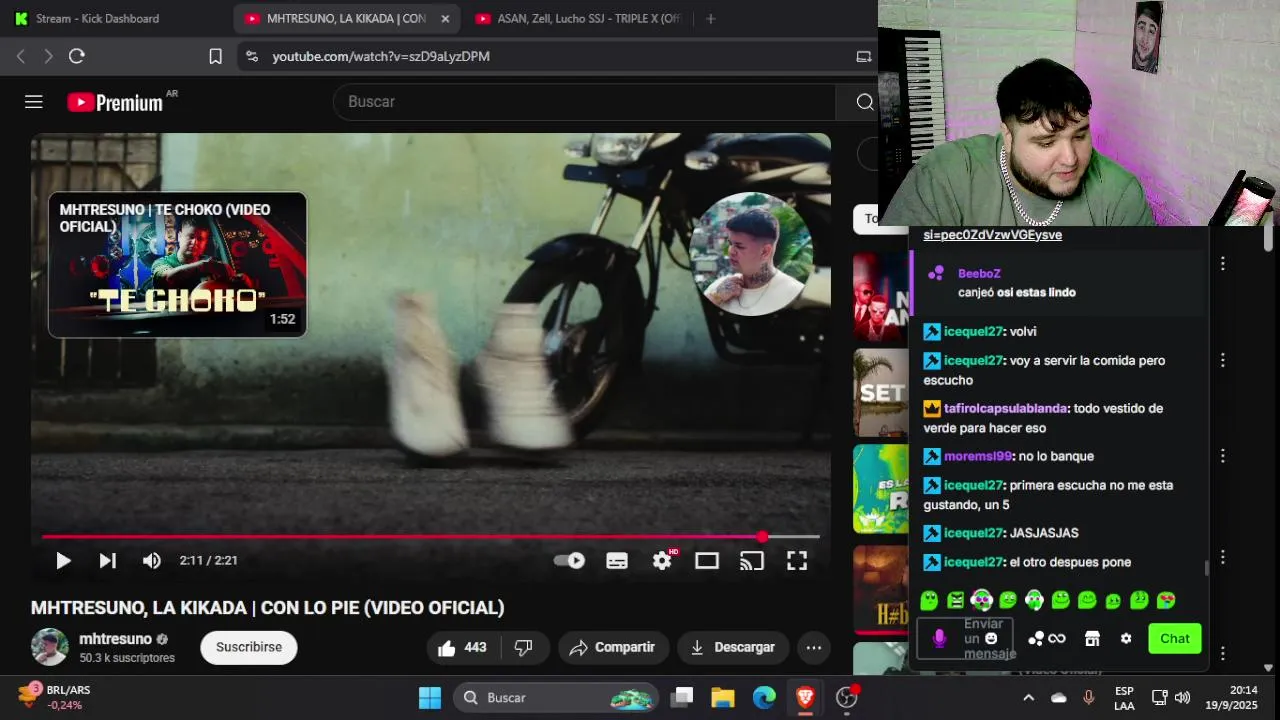Like the video with 443 likes
This screenshot has width=1280, height=720.
(463, 648)
